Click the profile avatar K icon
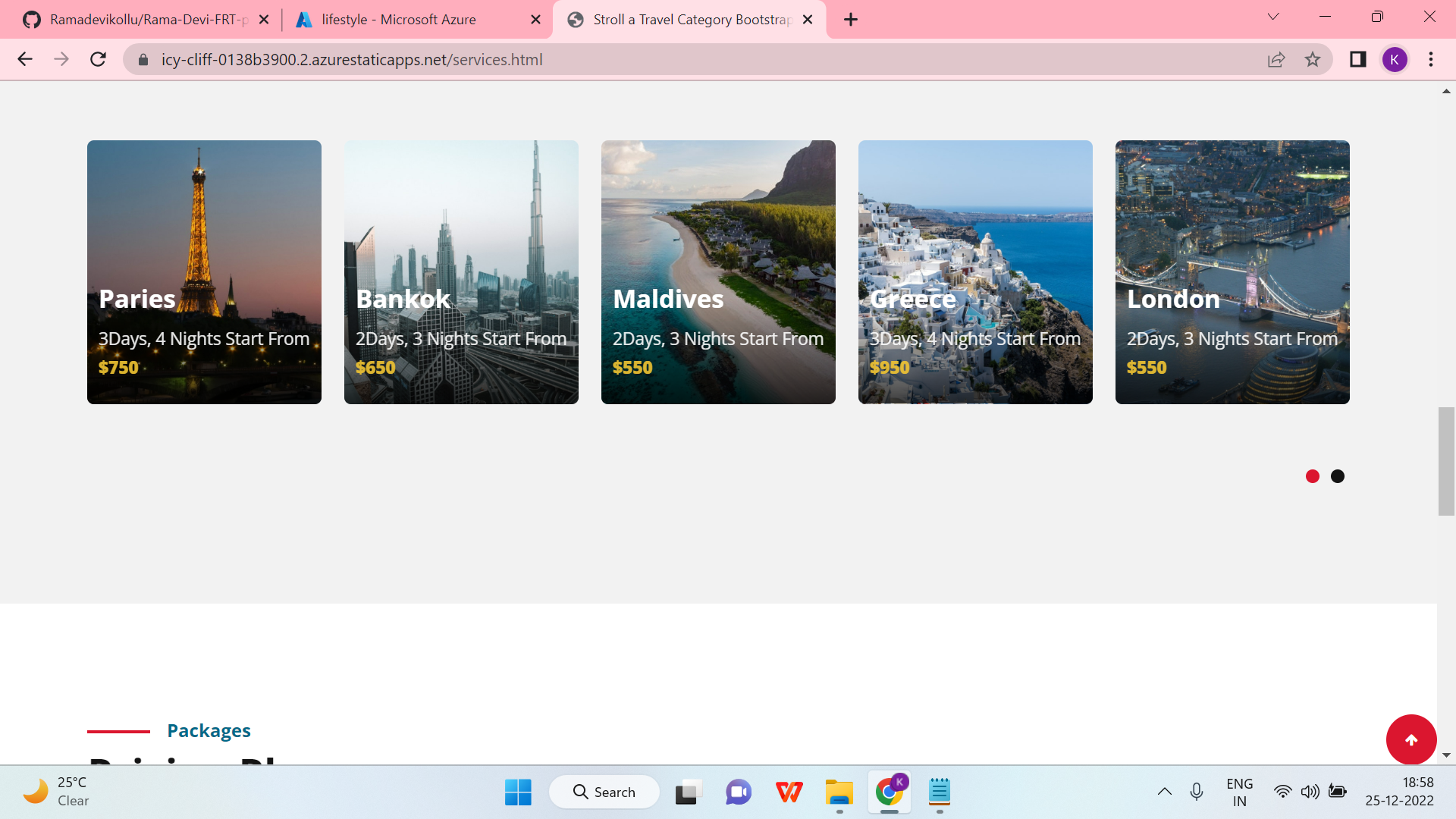The height and width of the screenshot is (819, 1456). [1395, 59]
